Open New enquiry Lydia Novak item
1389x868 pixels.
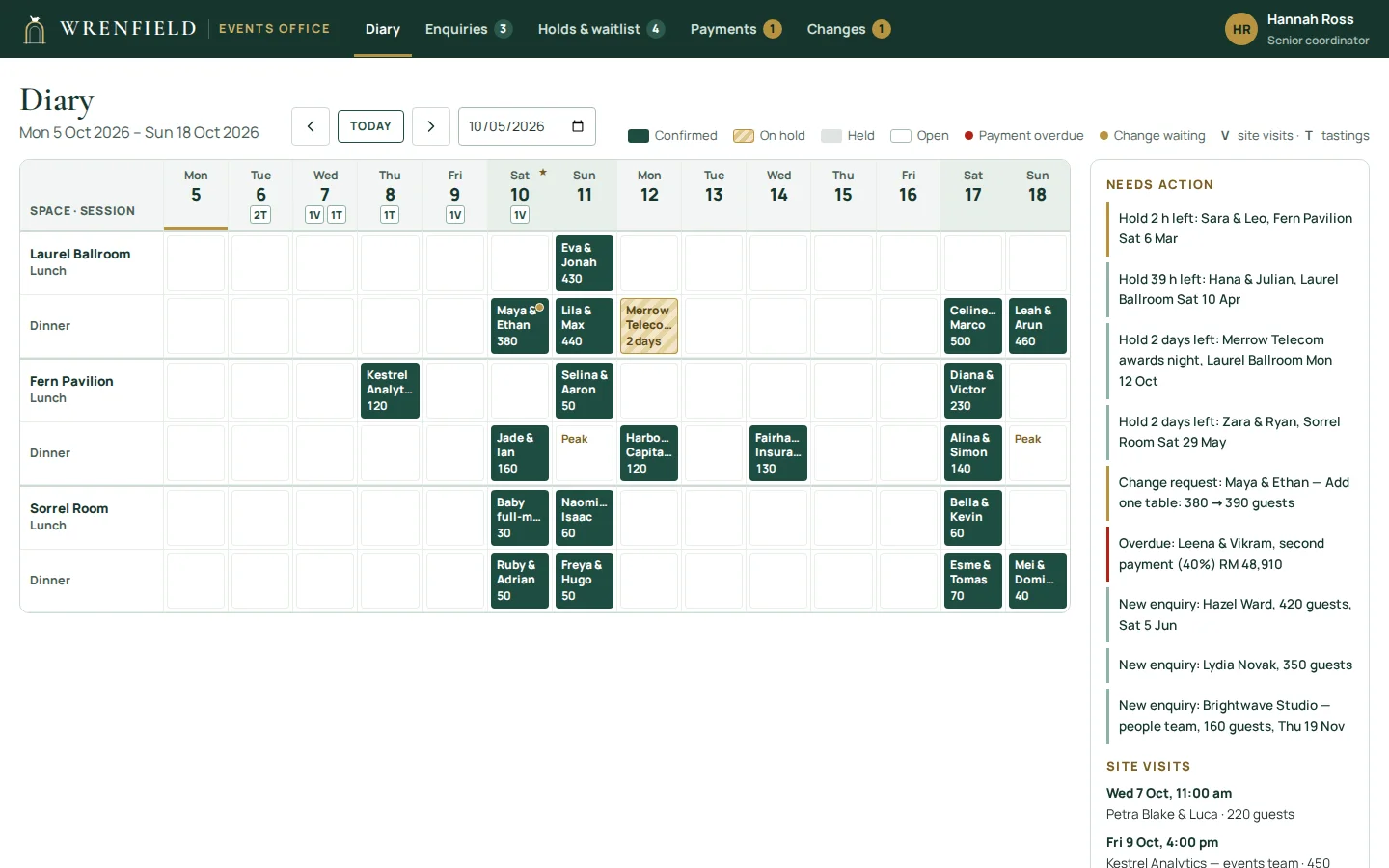(x=1231, y=665)
